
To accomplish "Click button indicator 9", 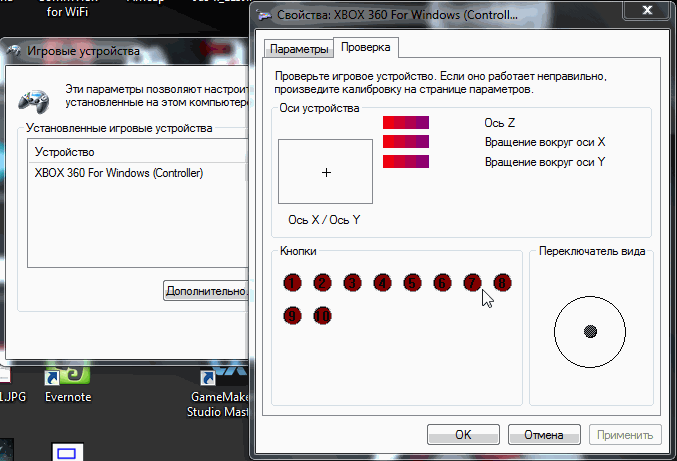I will (x=292, y=316).
